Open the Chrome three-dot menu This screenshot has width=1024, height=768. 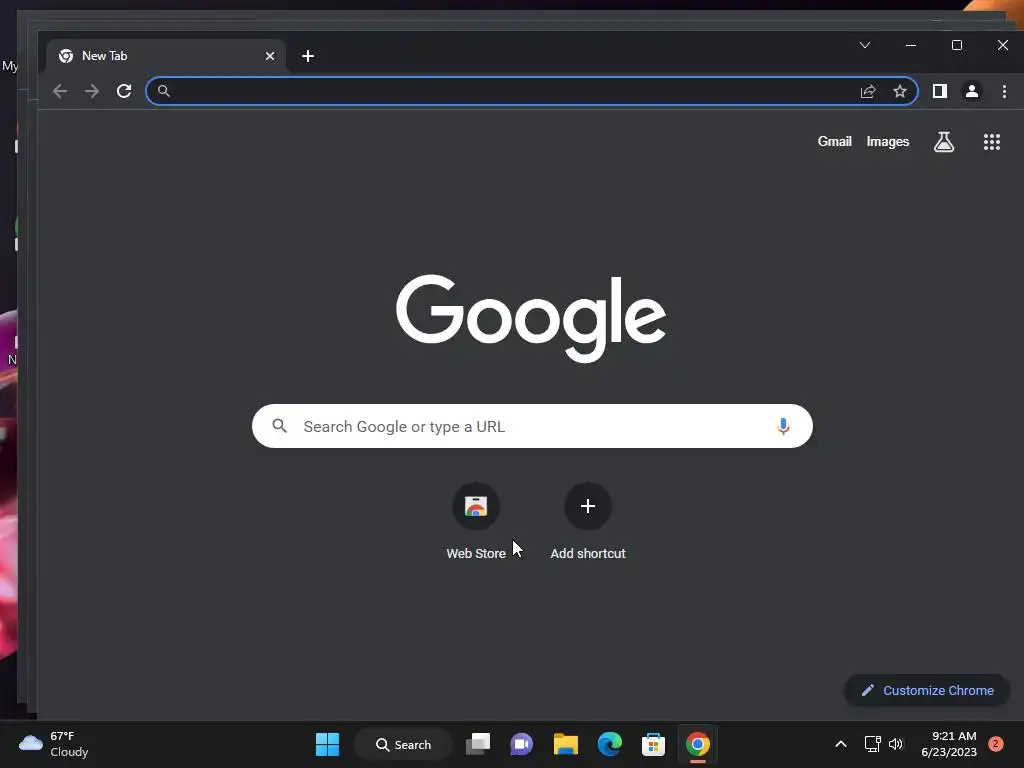(1004, 91)
